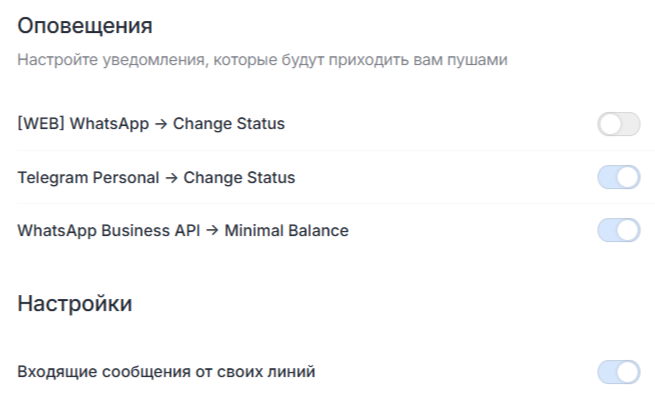Screen dimensions: 655x407
Task: Select the Настройки section heading
Action: (75, 304)
